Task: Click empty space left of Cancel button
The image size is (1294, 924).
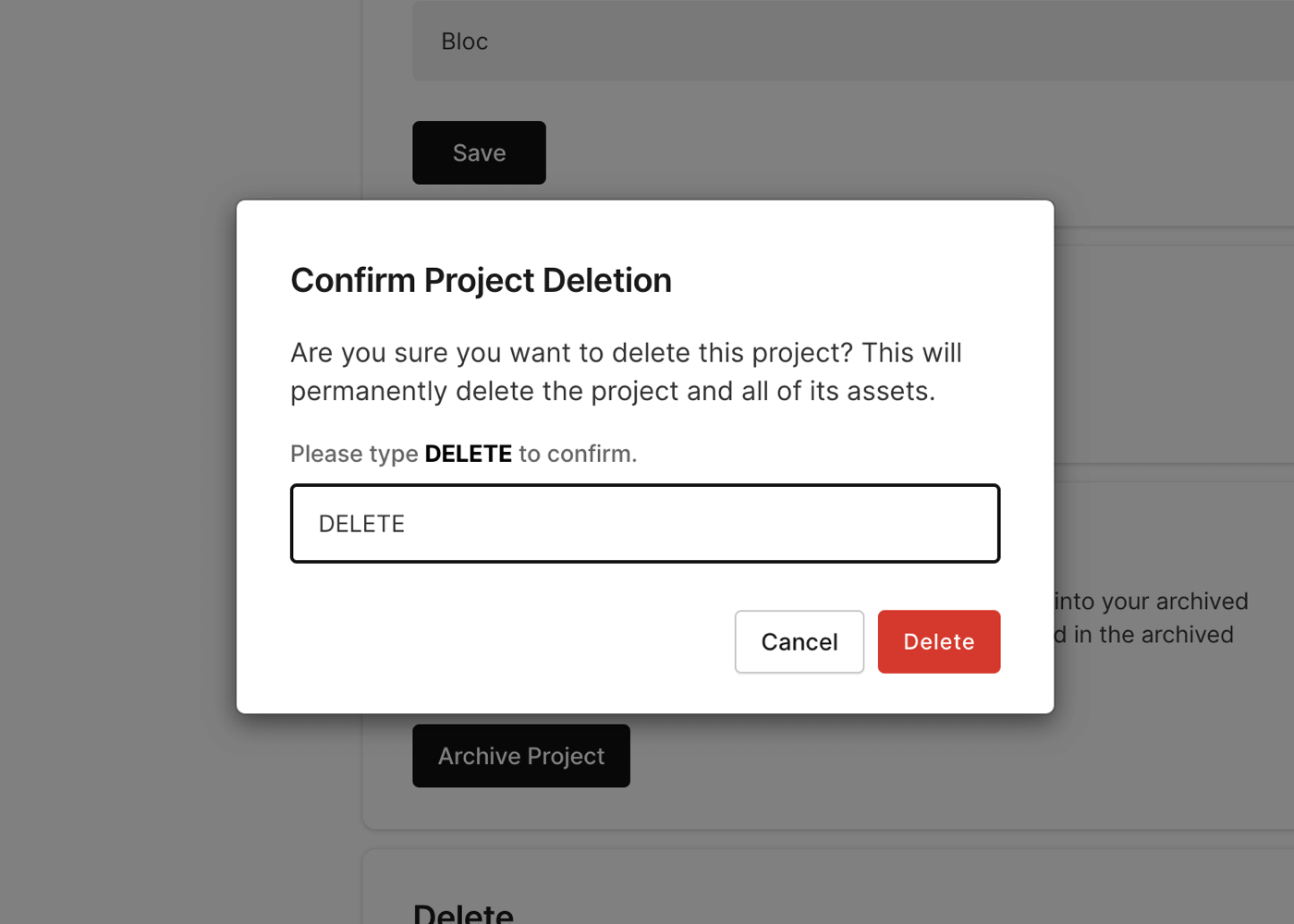Action: pos(508,641)
